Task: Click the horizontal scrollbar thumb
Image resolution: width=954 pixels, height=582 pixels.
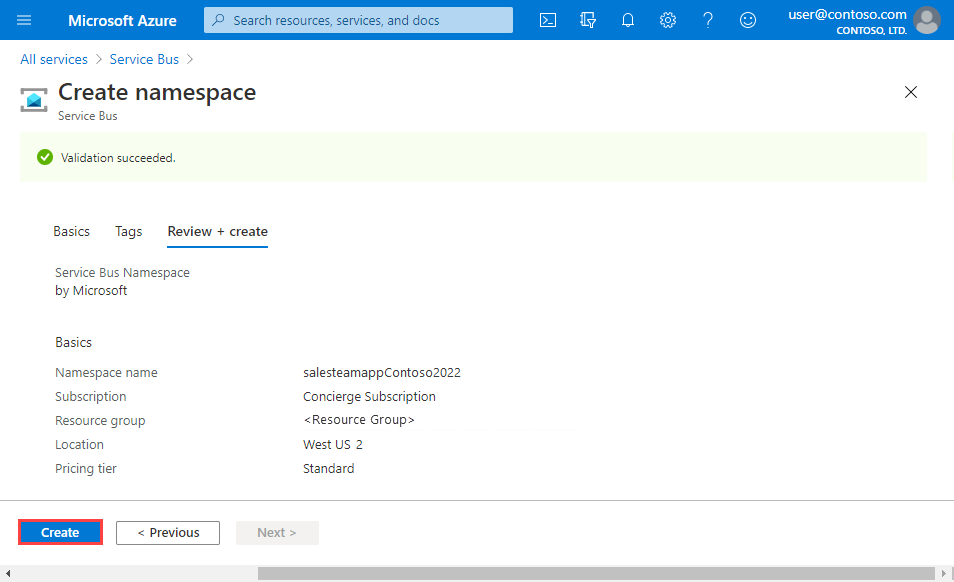Action: (596, 573)
